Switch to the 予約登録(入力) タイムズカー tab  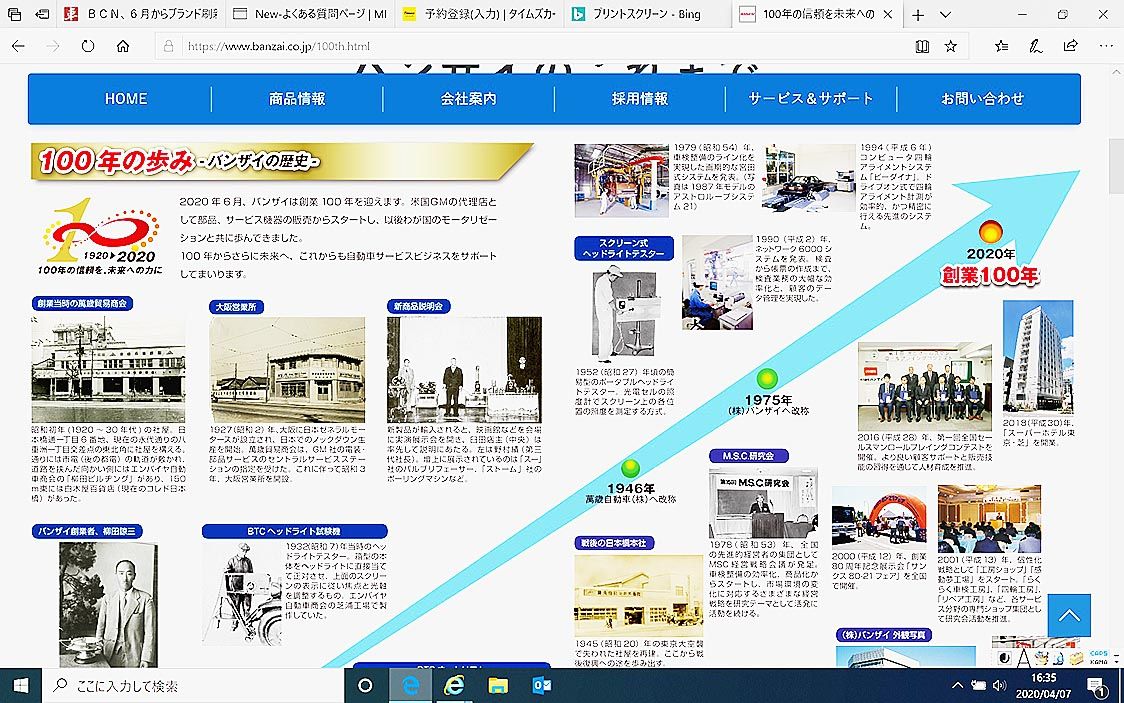tap(480, 14)
